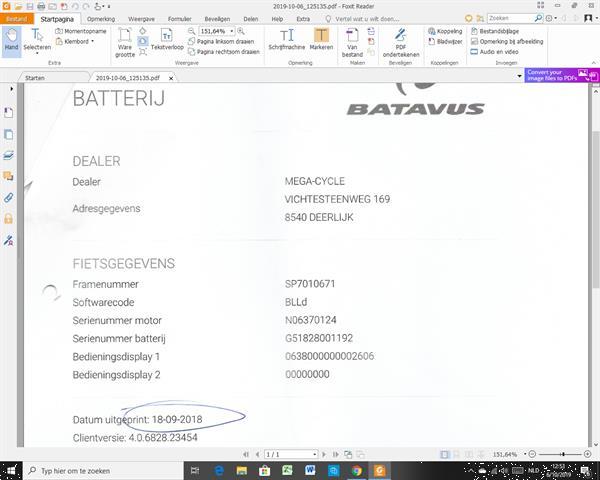Viewport: 600px width, 480px height.
Task: Add a Bestandsbijlage attachment
Action: pos(495,31)
